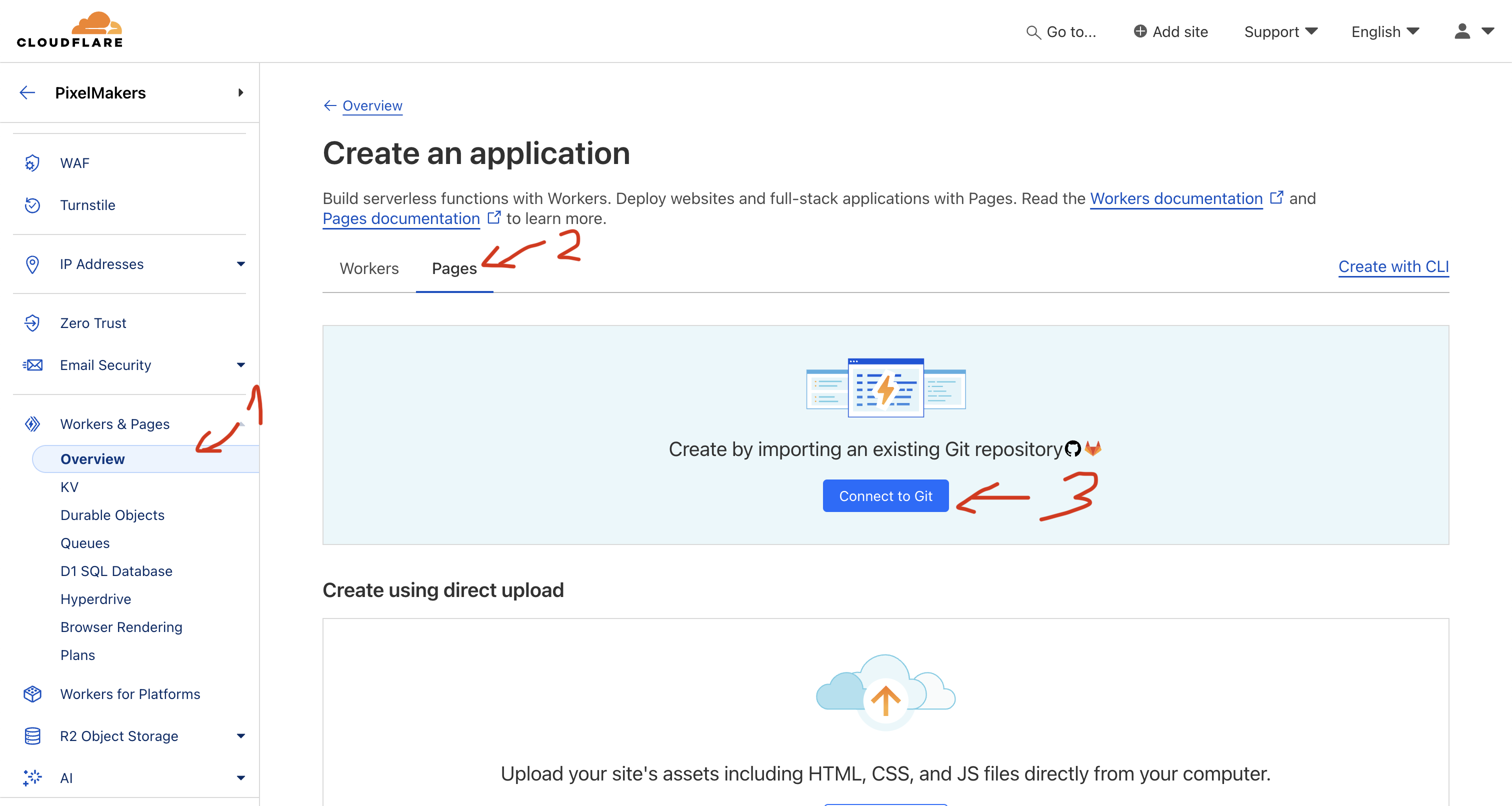Open the user account profile icon

point(1462,31)
